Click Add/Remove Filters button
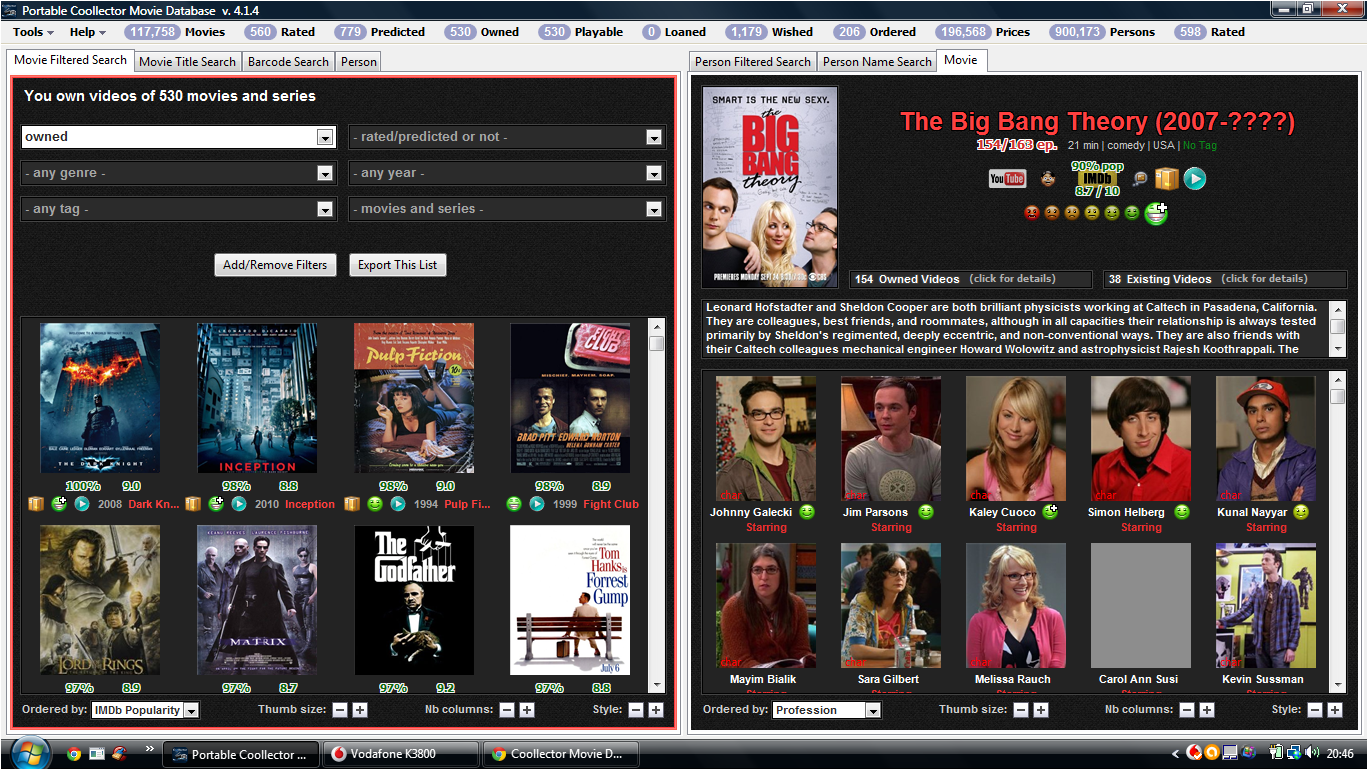The image size is (1368, 770). point(275,265)
